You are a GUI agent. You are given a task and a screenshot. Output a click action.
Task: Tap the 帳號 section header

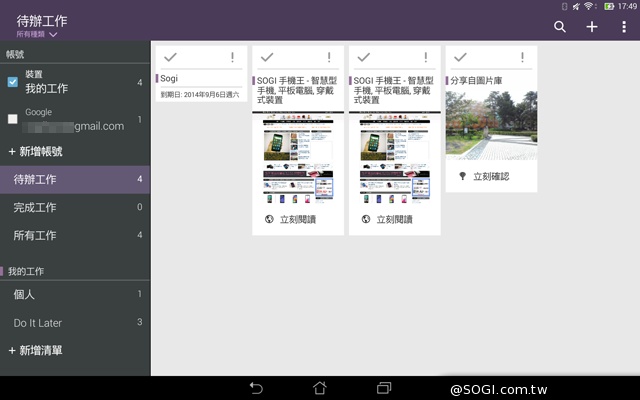(x=15, y=54)
